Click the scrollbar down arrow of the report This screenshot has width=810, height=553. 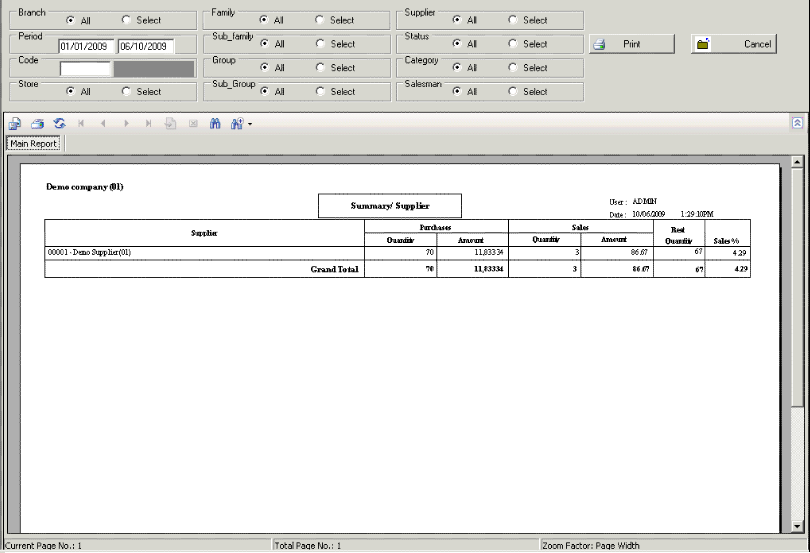click(797, 525)
